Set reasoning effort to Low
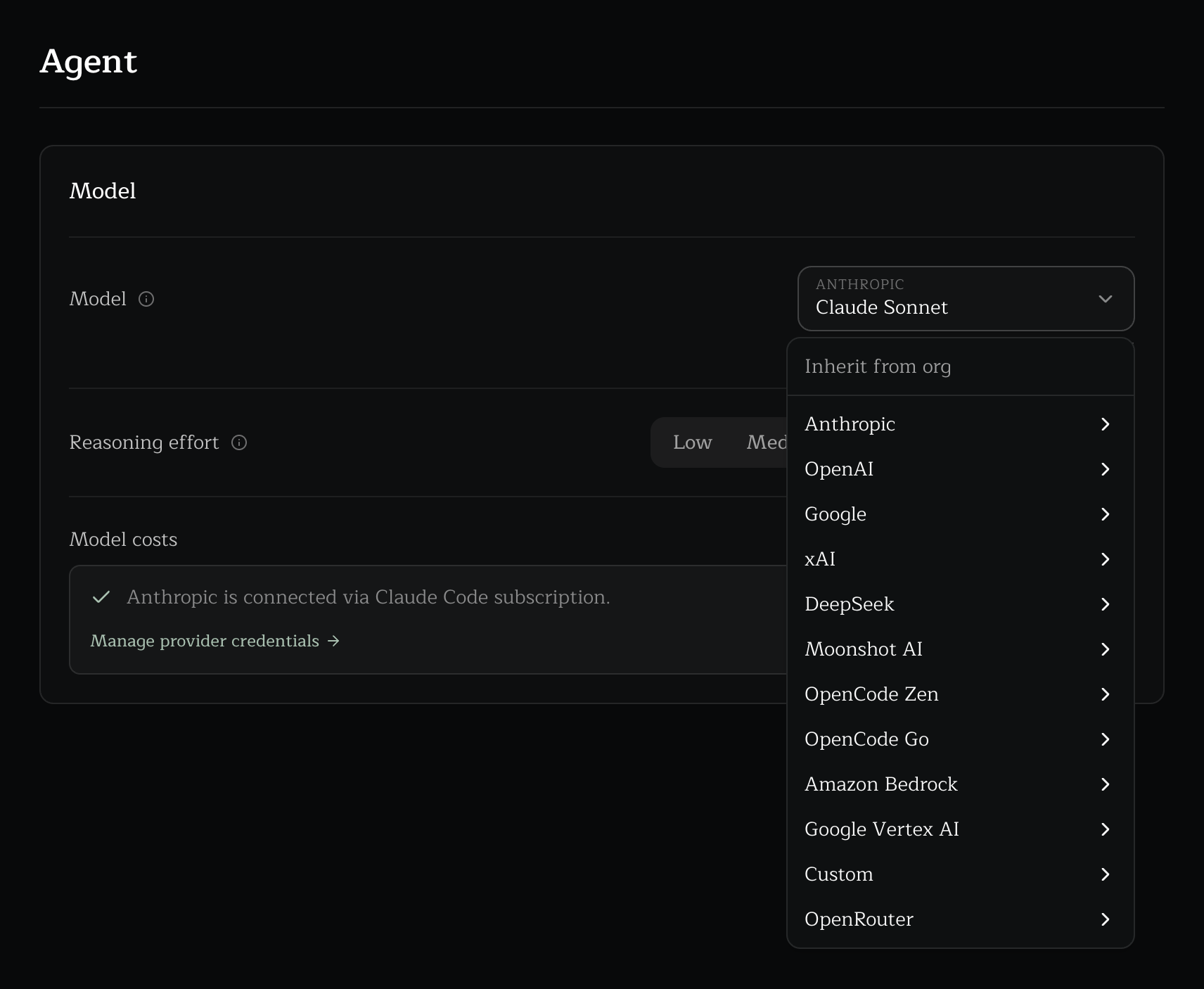1204x989 pixels. (x=692, y=442)
